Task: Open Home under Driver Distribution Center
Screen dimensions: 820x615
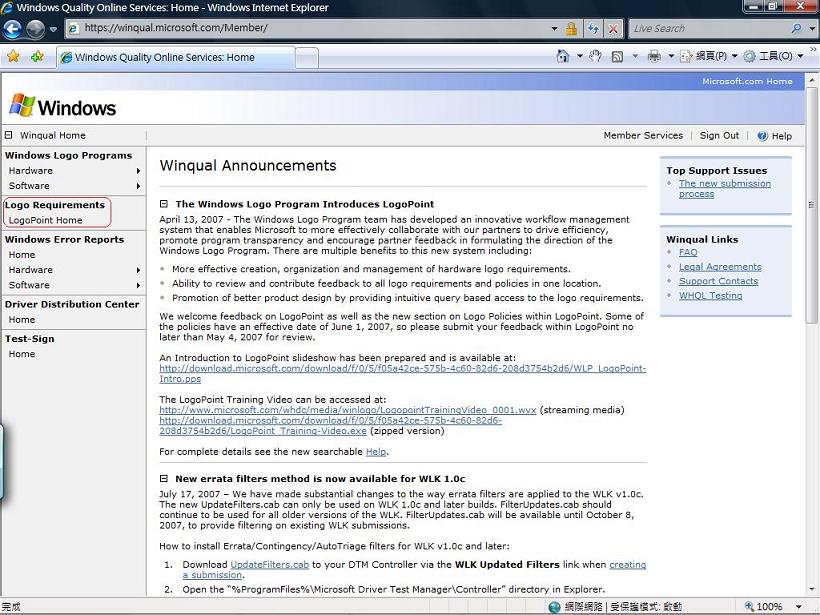Action: click(22, 320)
